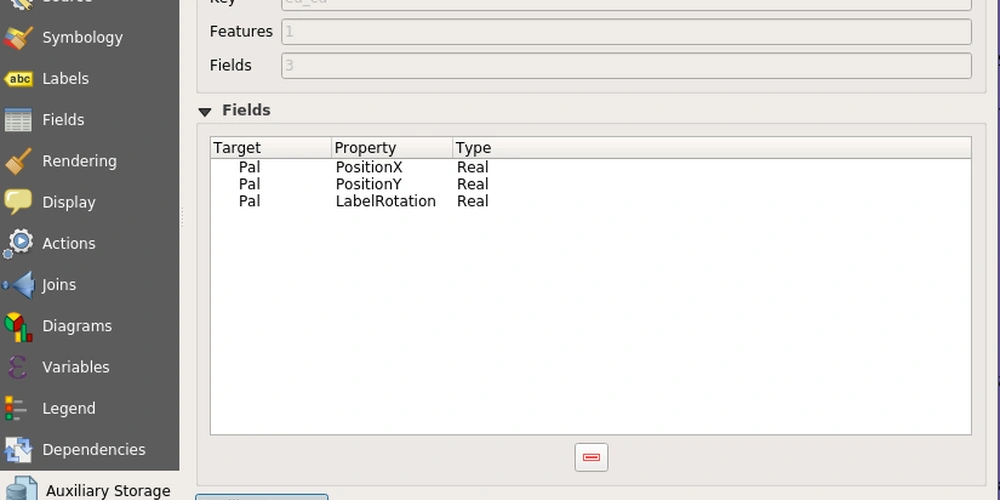The width and height of the screenshot is (1000, 500).
Task: Click the Pal target of PositionX row
Action: [x=249, y=168]
